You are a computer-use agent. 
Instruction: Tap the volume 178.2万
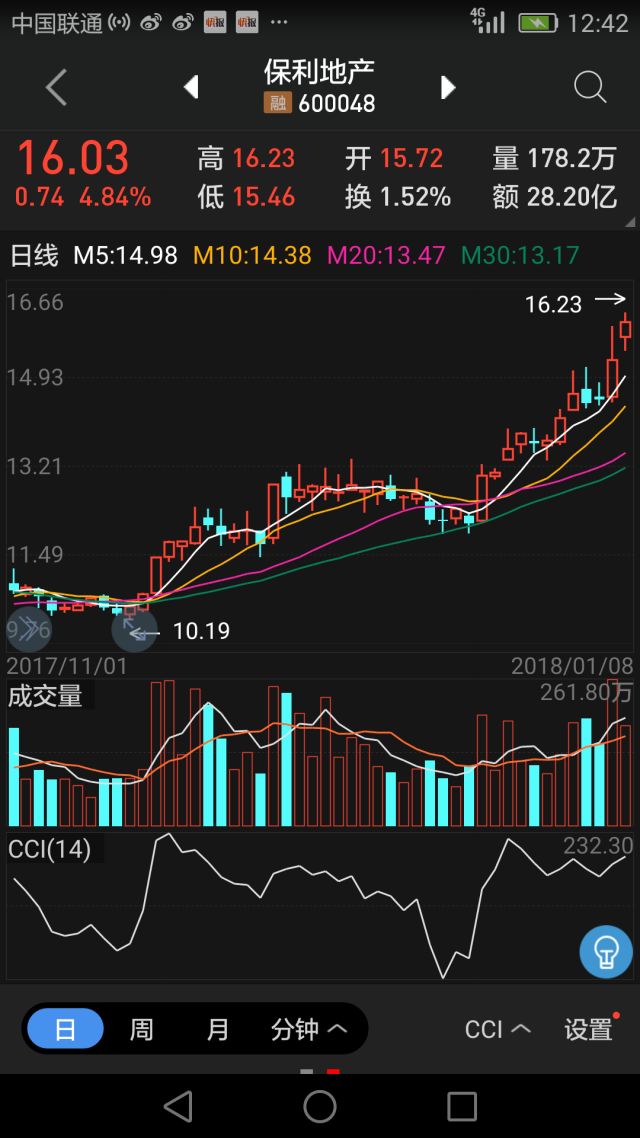coord(572,157)
